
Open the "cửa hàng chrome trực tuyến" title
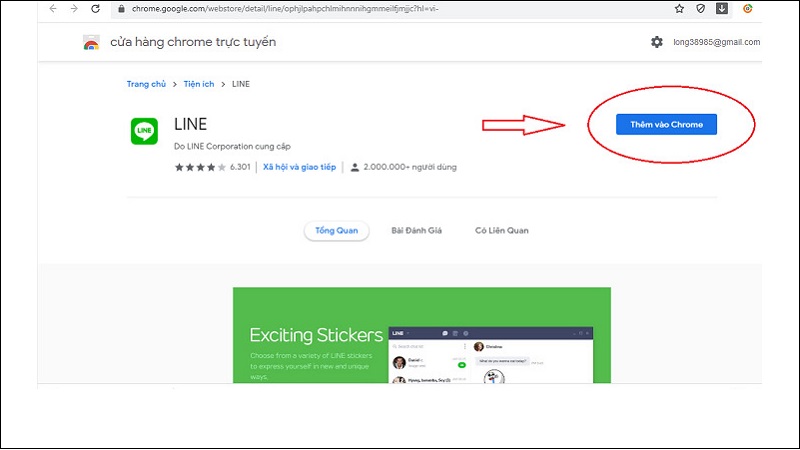pyautogui.click(x=193, y=42)
